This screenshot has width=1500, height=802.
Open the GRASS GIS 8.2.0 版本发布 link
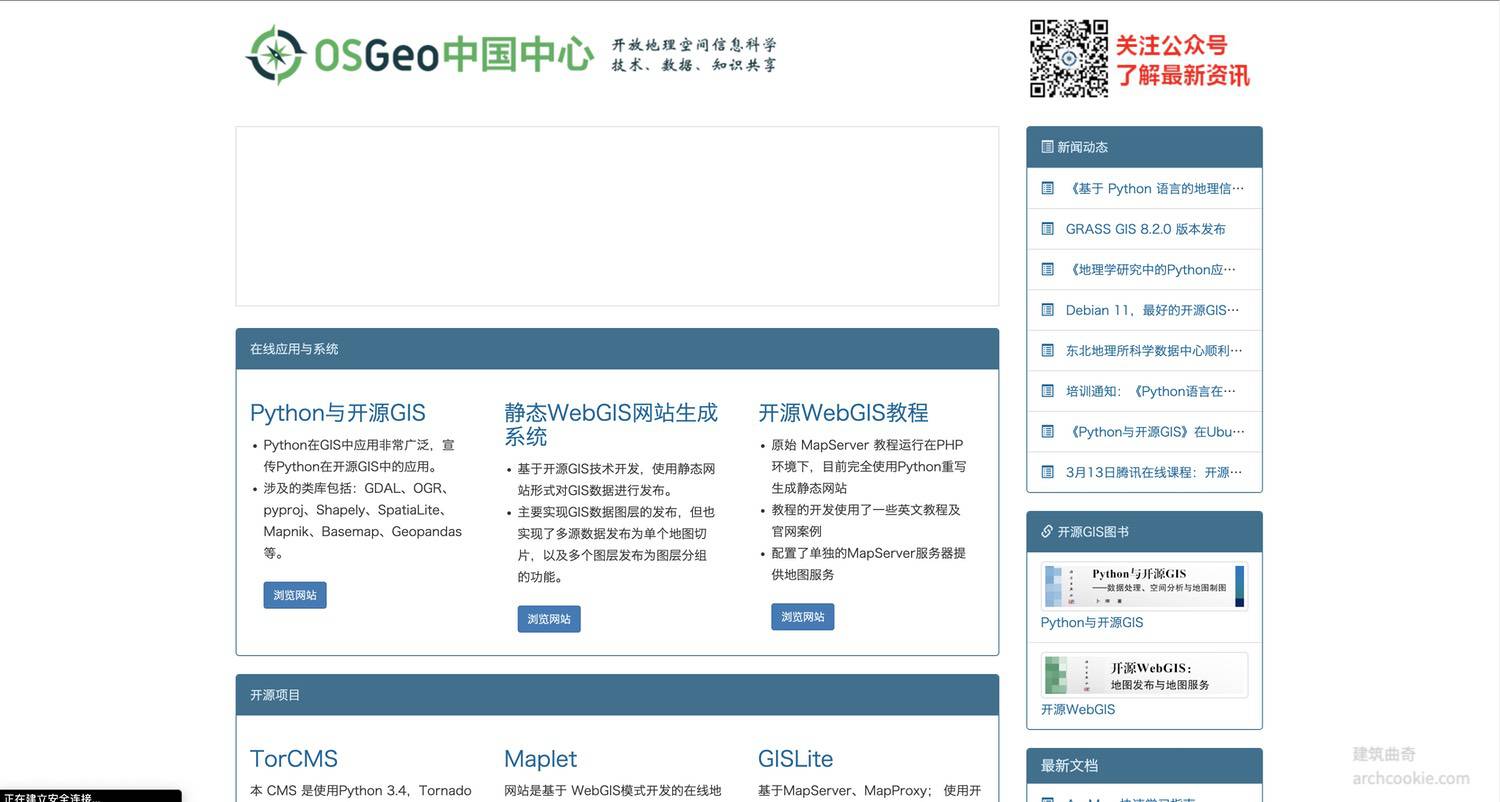[x=1145, y=229]
